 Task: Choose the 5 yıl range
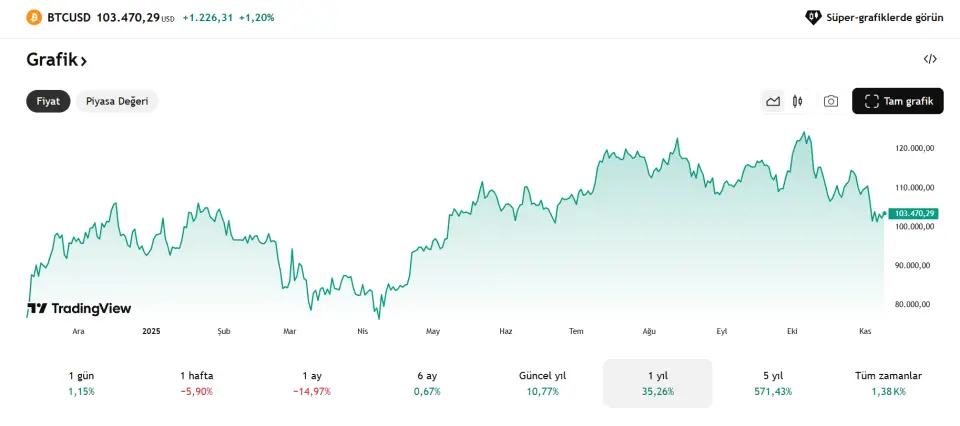772,383
